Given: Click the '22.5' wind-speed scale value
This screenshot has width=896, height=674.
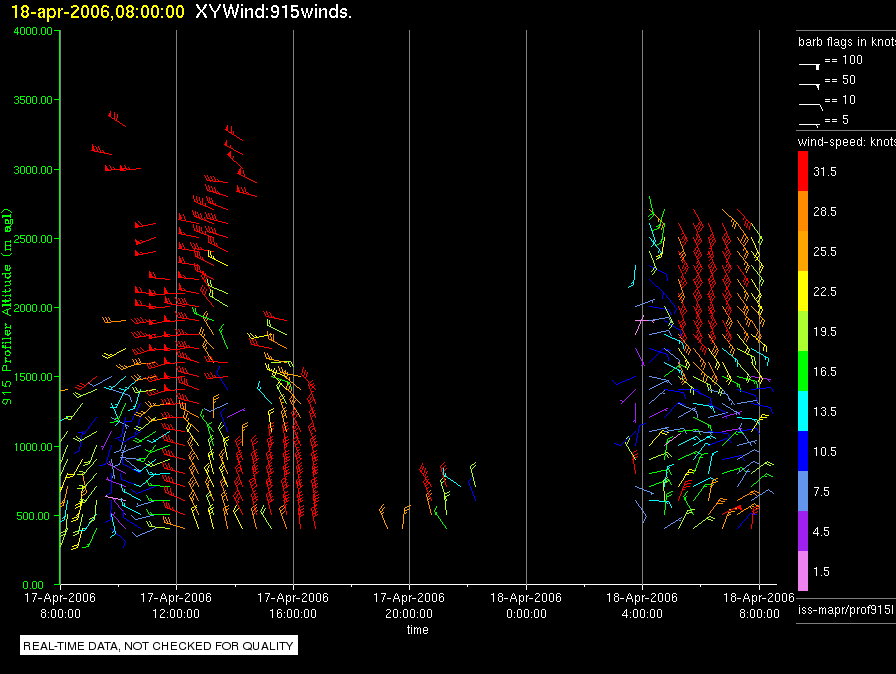Looking at the screenshot, I should click(825, 291).
